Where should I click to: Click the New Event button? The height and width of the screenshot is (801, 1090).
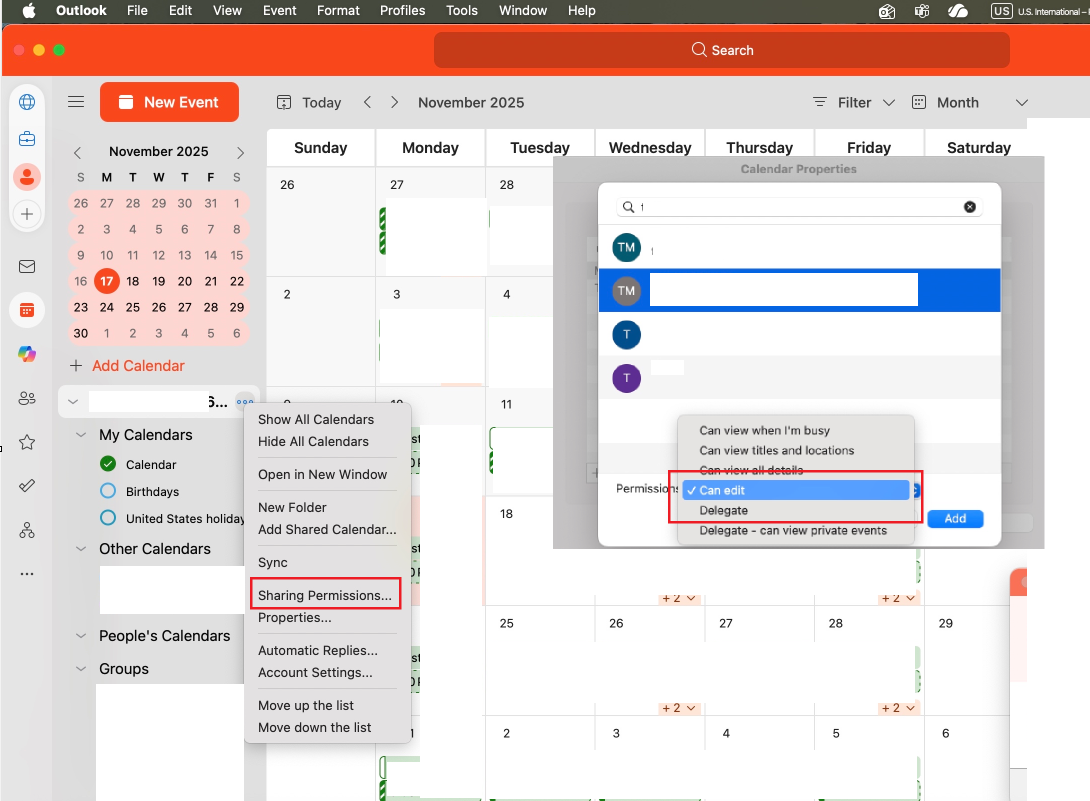click(x=170, y=102)
